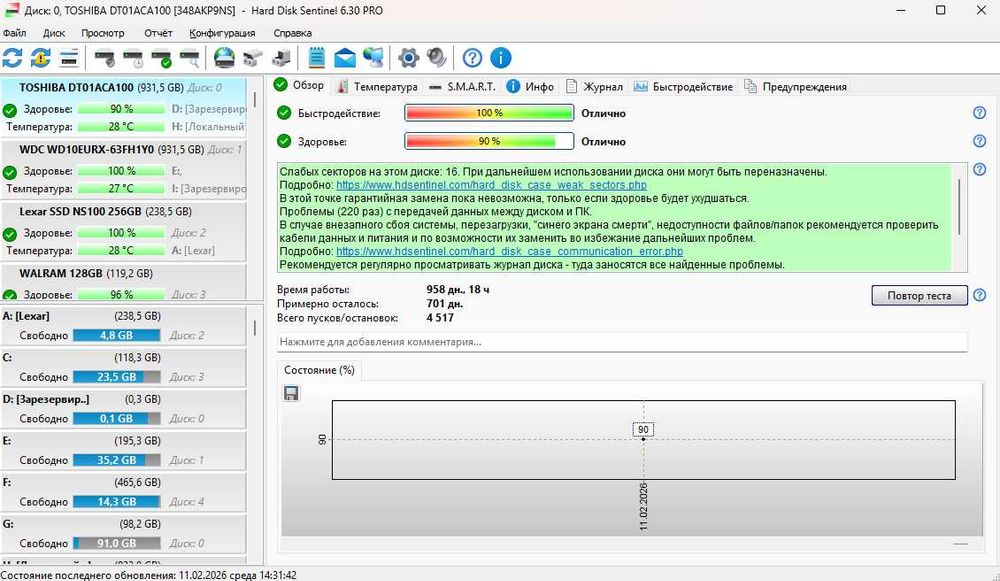Switch to the Инфо tab

(x=531, y=87)
